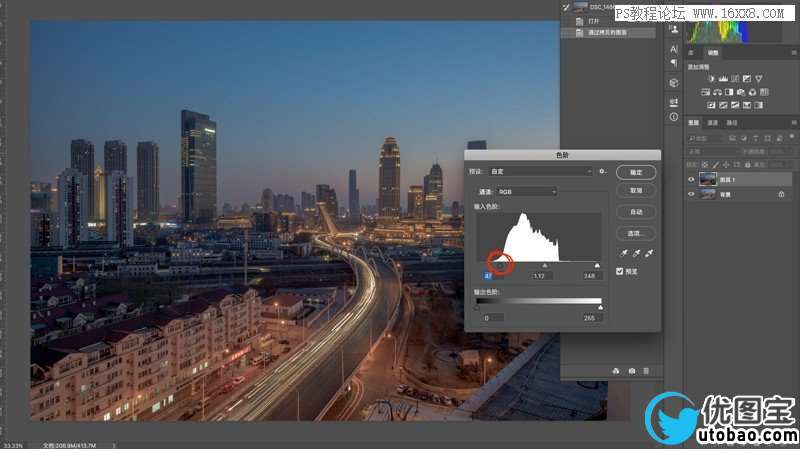Add a Brightness/Contrast adjustment
The height and width of the screenshot is (449, 800).
[711, 79]
